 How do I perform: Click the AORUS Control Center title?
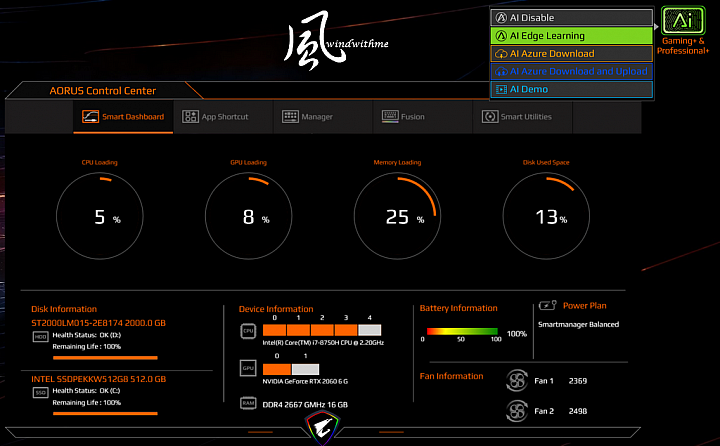(103, 91)
